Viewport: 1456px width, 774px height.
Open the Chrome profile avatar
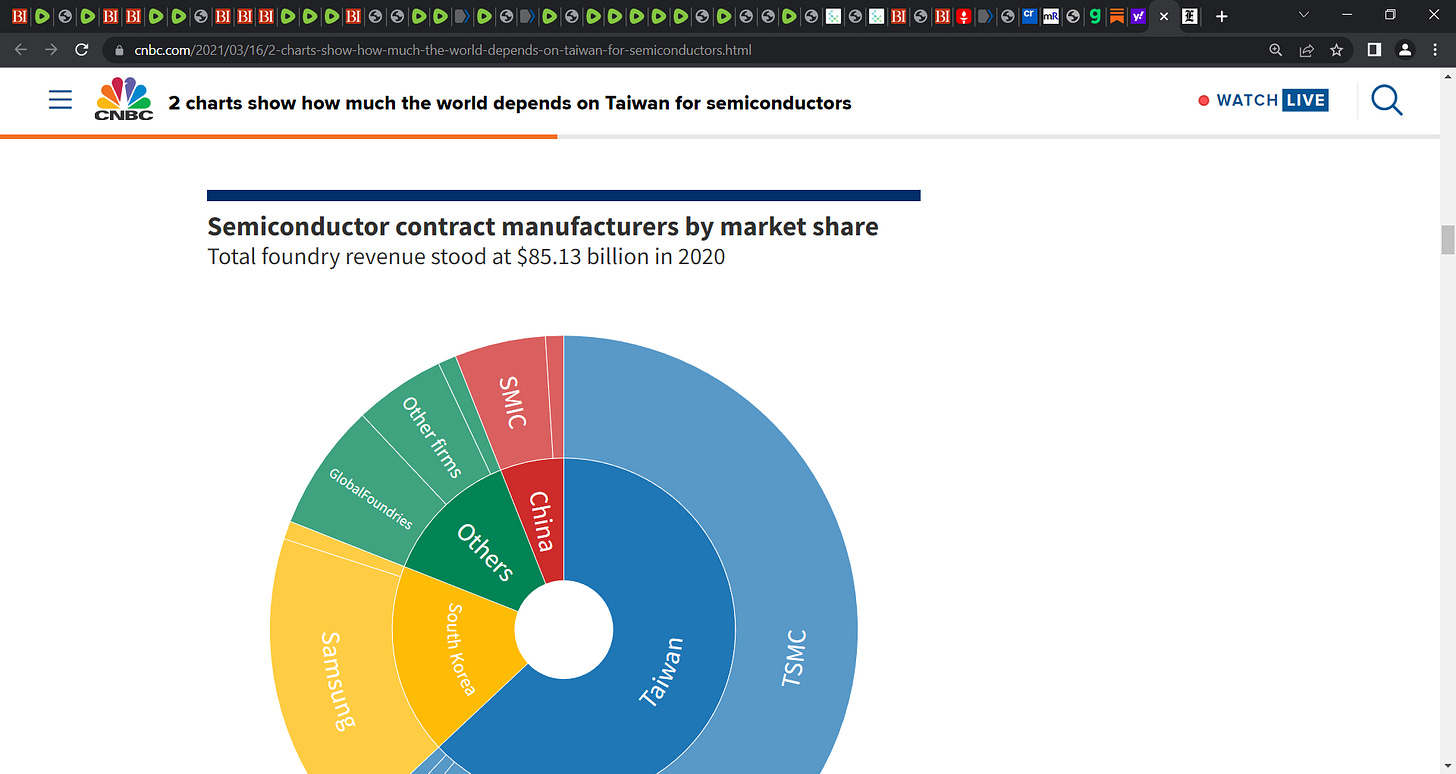tap(1405, 50)
